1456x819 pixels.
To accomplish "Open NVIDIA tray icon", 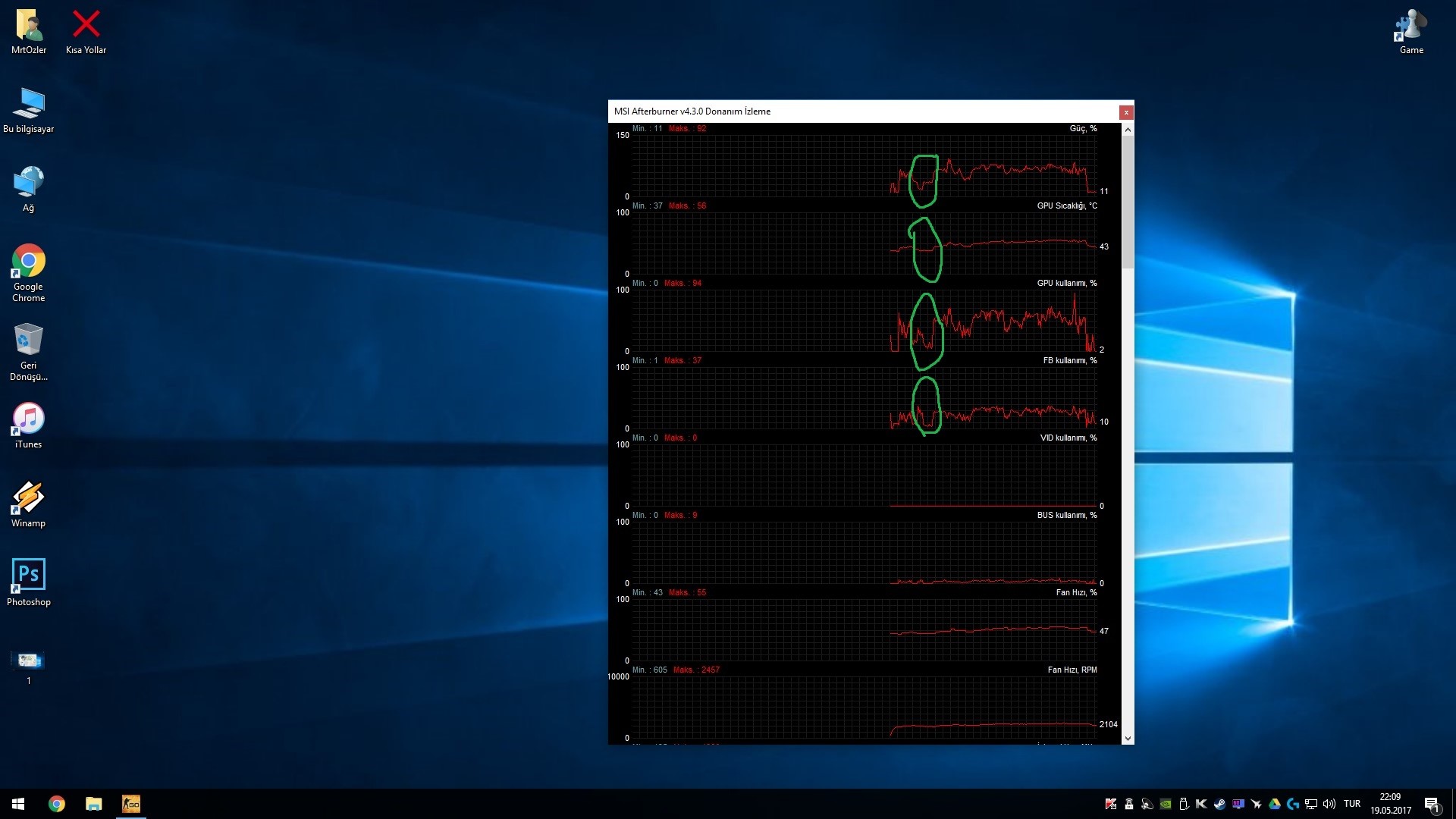I will (1166, 804).
